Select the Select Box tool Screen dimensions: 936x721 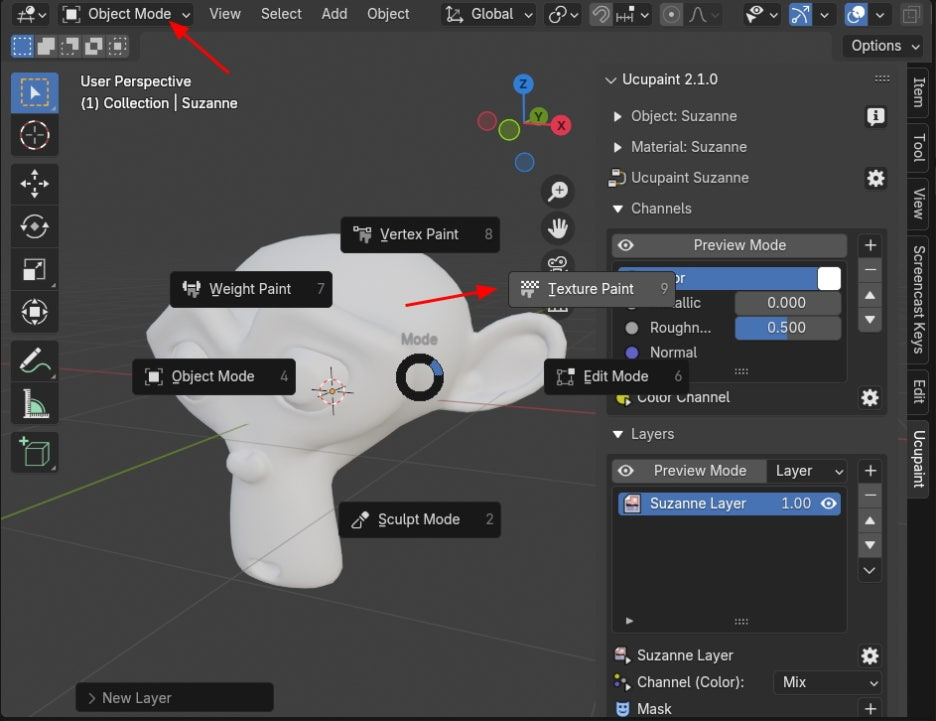(x=35, y=93)
